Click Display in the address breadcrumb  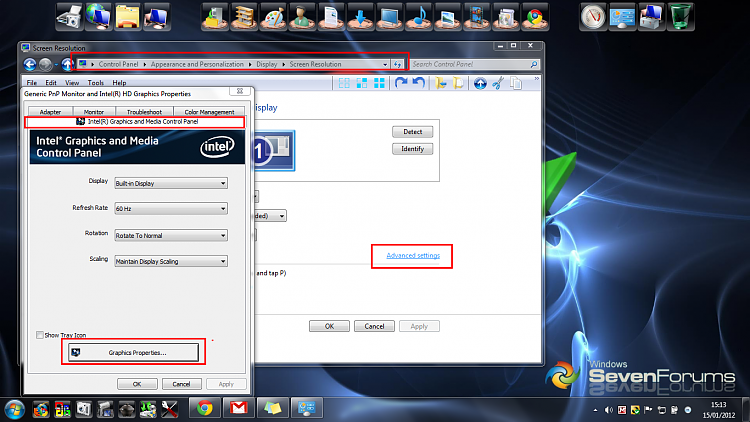(266, 64)
